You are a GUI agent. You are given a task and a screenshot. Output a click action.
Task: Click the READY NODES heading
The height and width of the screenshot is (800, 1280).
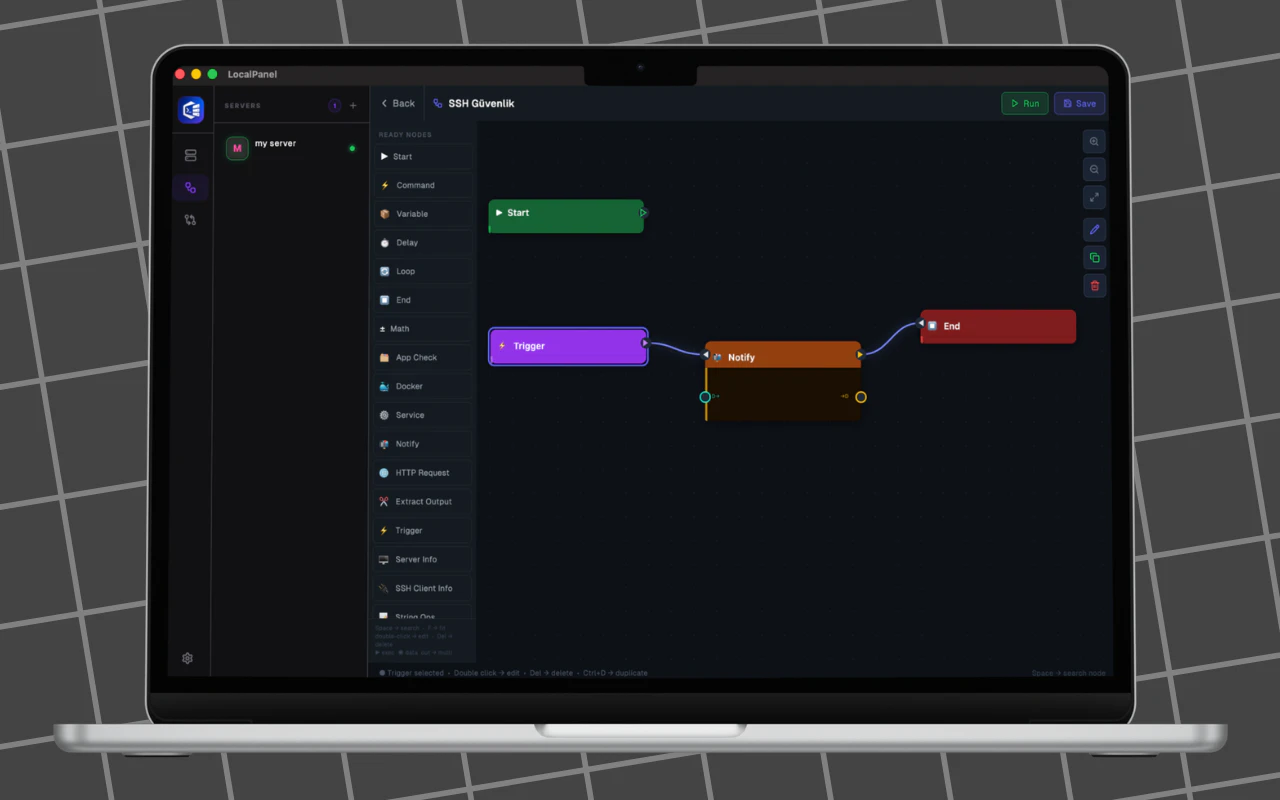(405, 135)
